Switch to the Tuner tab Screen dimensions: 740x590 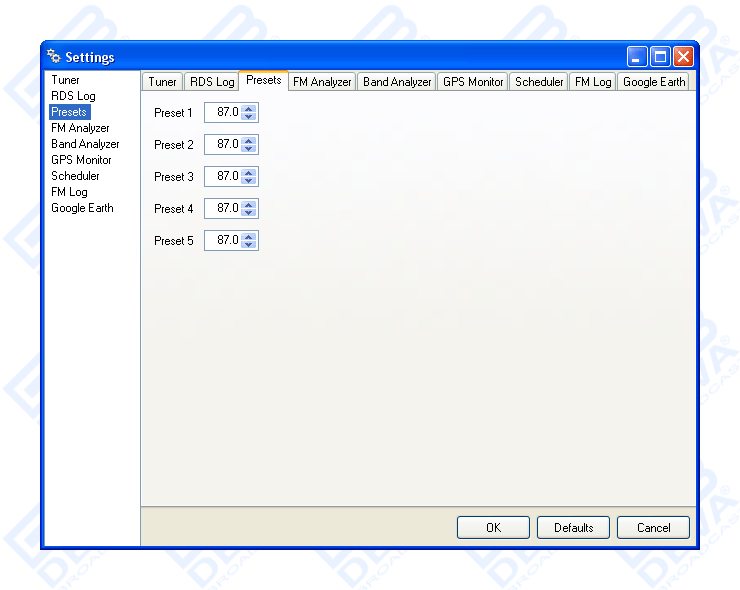[162, 82]
